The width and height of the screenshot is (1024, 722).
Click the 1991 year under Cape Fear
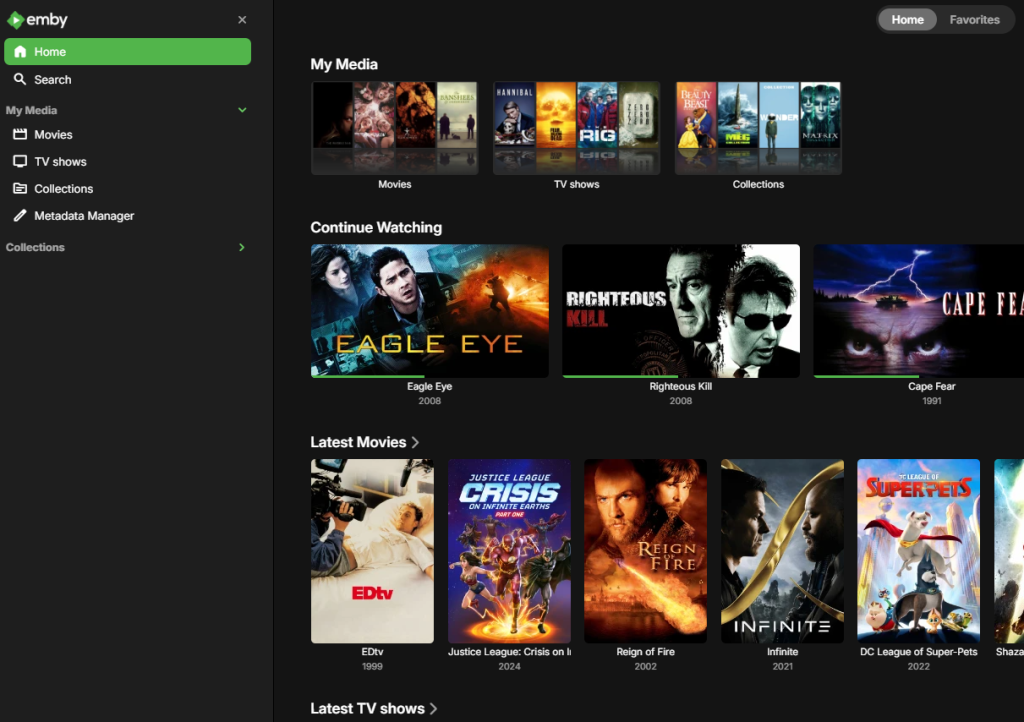point(931,401)
